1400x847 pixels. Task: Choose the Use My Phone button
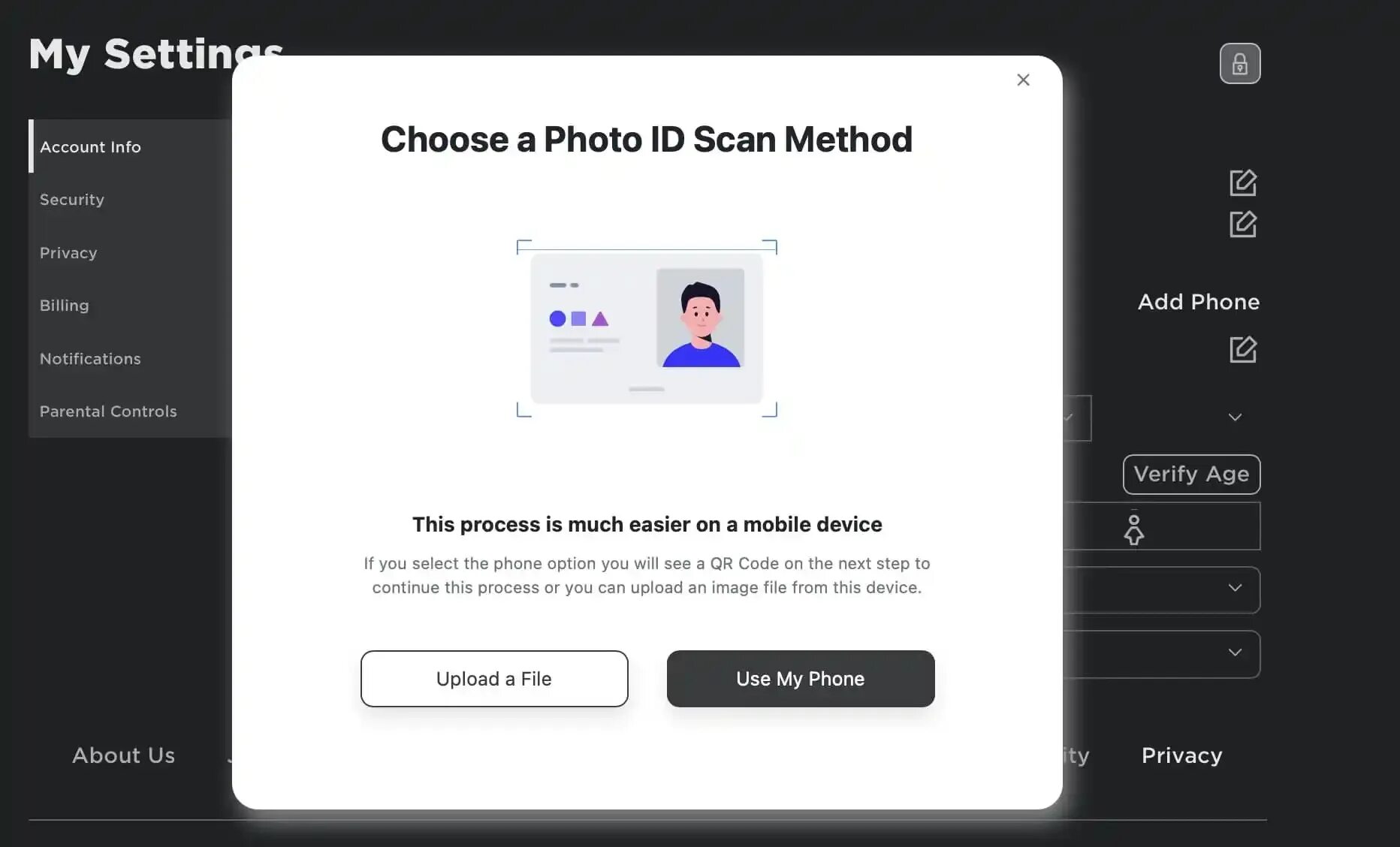pos(801,679)
